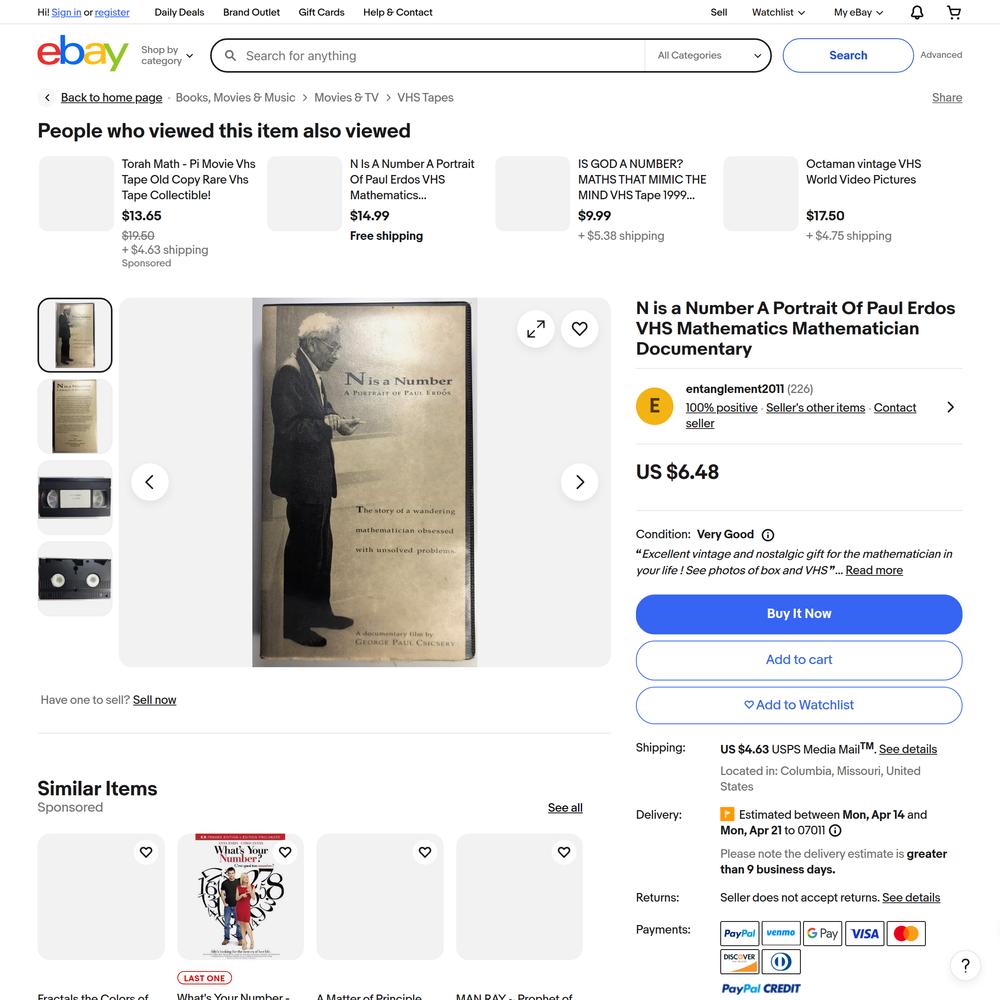The image size is (1000, 1000).
Task: Select the VHS cassette front thumbnail
Action: pos(75,497)
